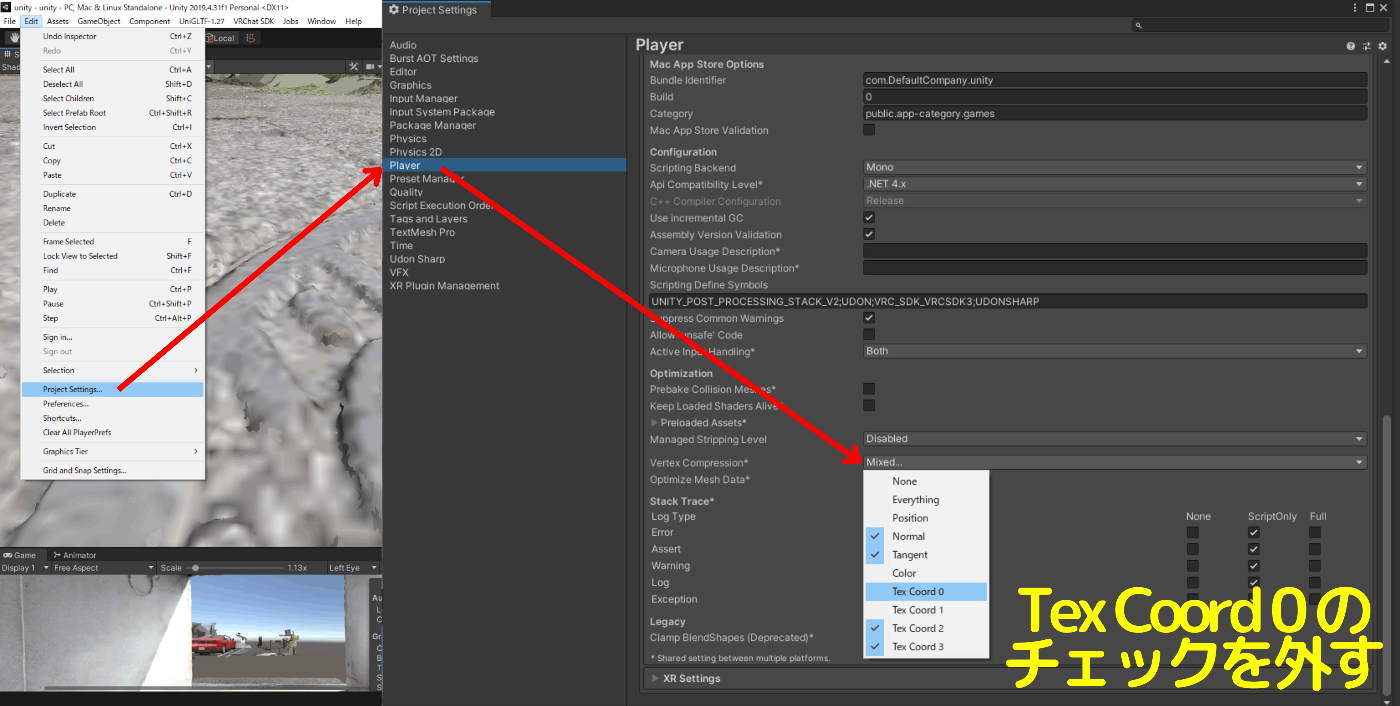
Task: Select Input Manager category
Action: (x=424, y=98)
